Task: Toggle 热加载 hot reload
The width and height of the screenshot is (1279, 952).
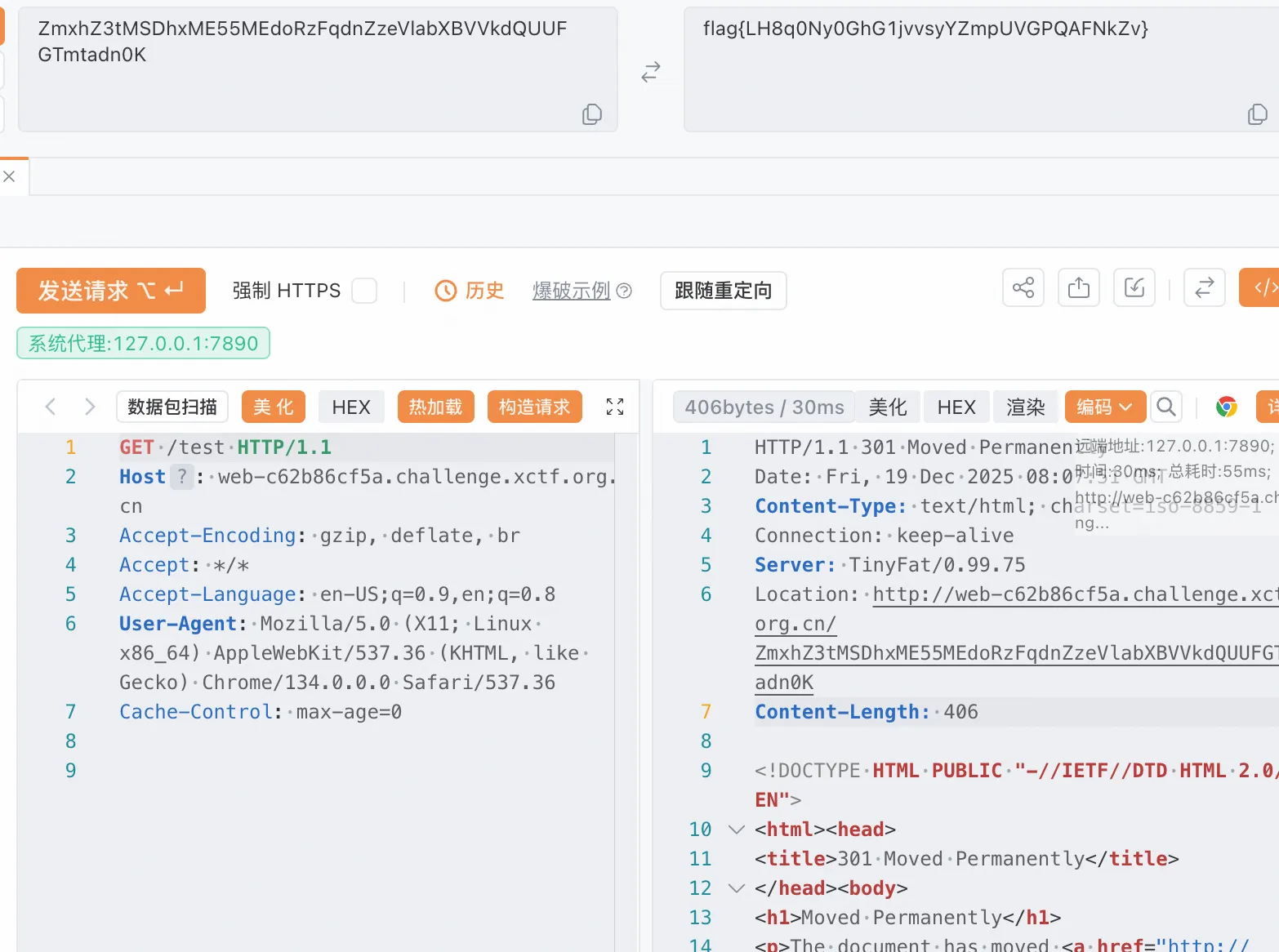Action: click(435, 407)
